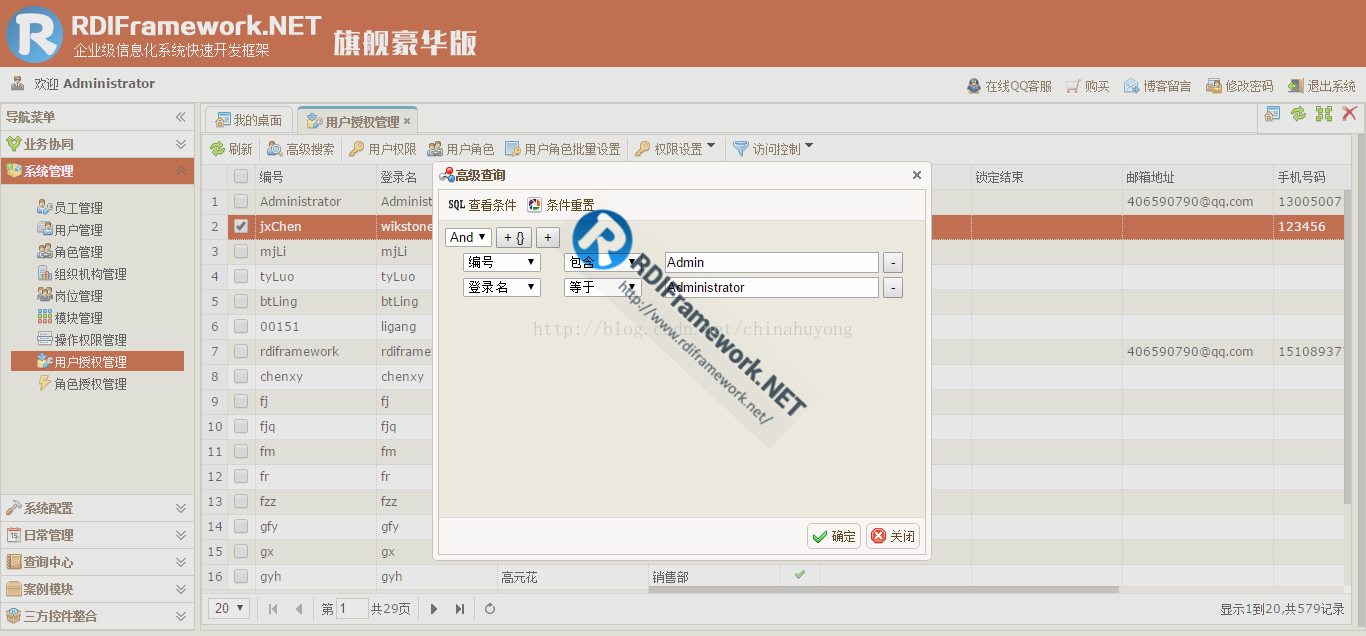Open 员工管理 in the tree
1366x636 pixels.
[78, 208]
